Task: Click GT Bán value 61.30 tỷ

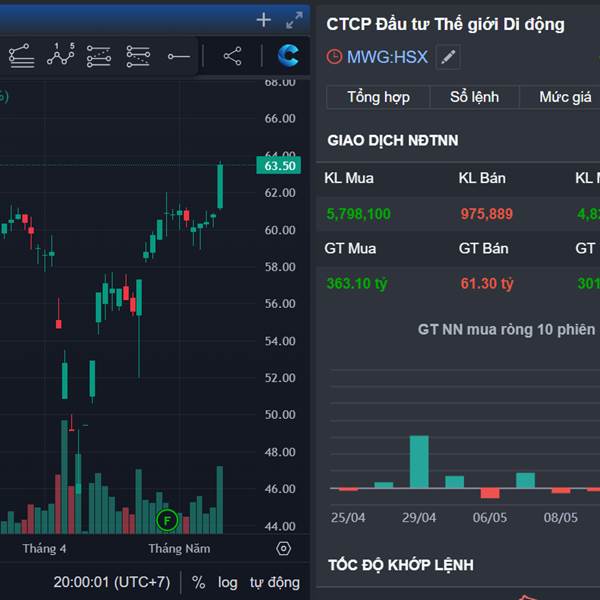Action: pos(486,284)
